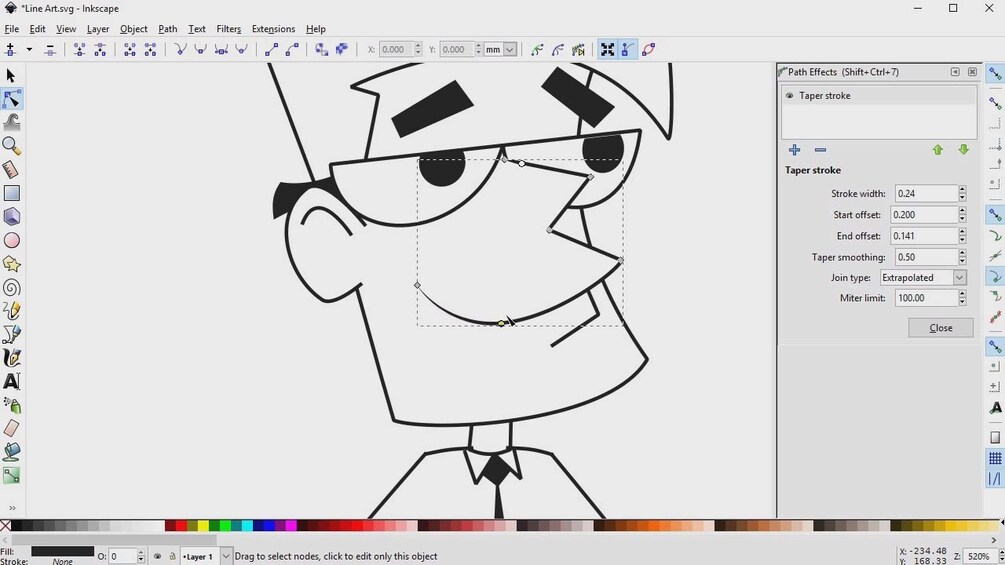Make selected nodes cusp
1005x565 pixels.
180,49
